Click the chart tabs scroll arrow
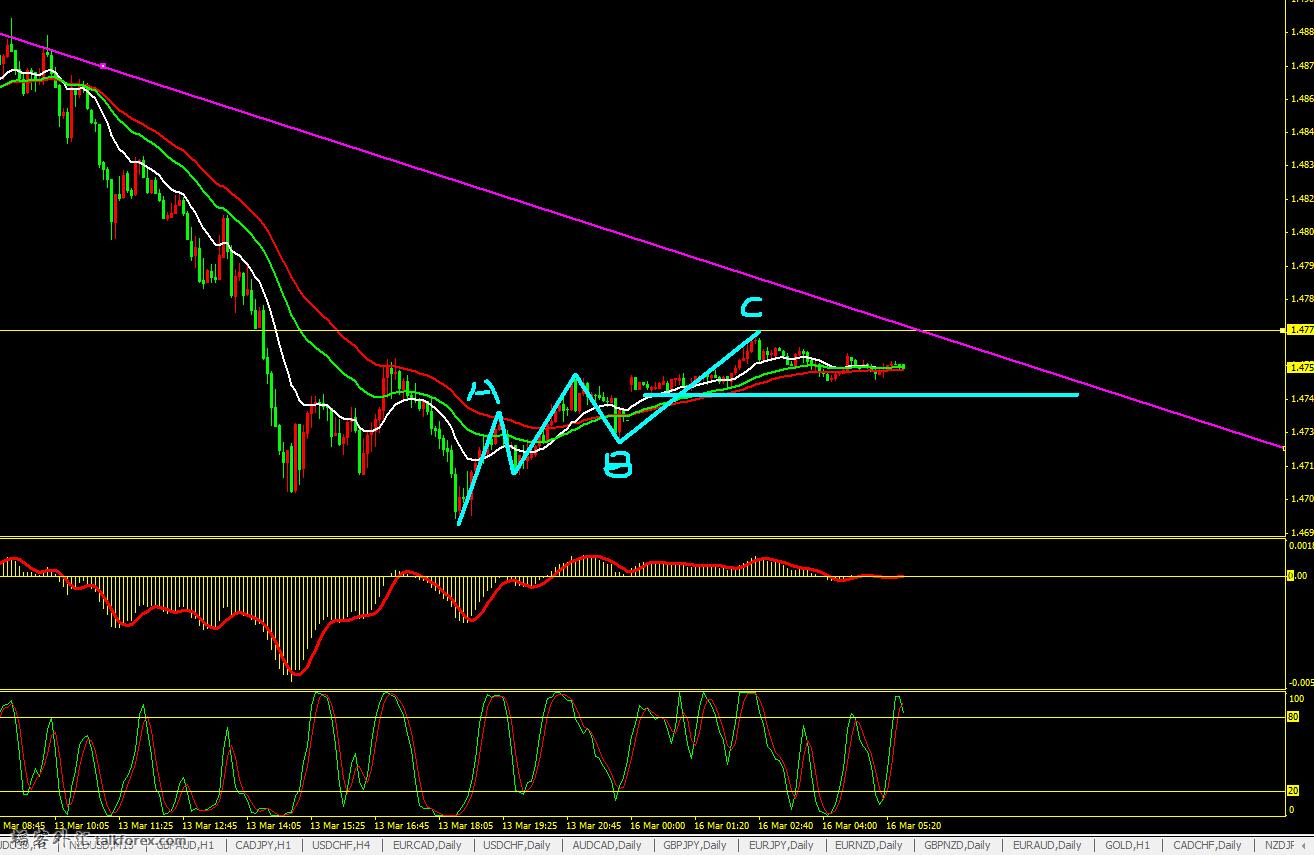 point(1305,845)
